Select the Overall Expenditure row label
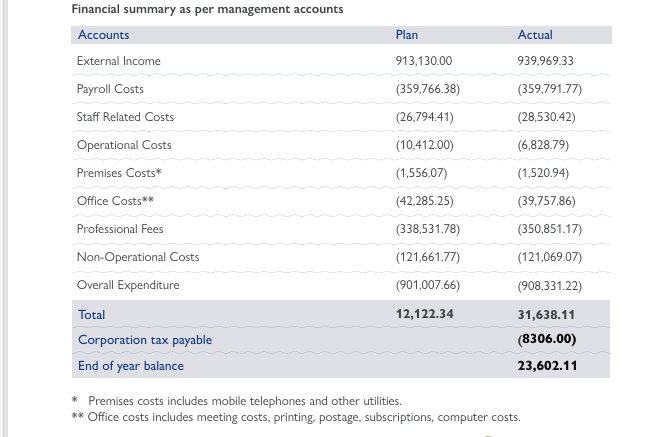Image resolution: width=662 pixels, height=437 pixels. pyautogui.click(x=128, y=285)
